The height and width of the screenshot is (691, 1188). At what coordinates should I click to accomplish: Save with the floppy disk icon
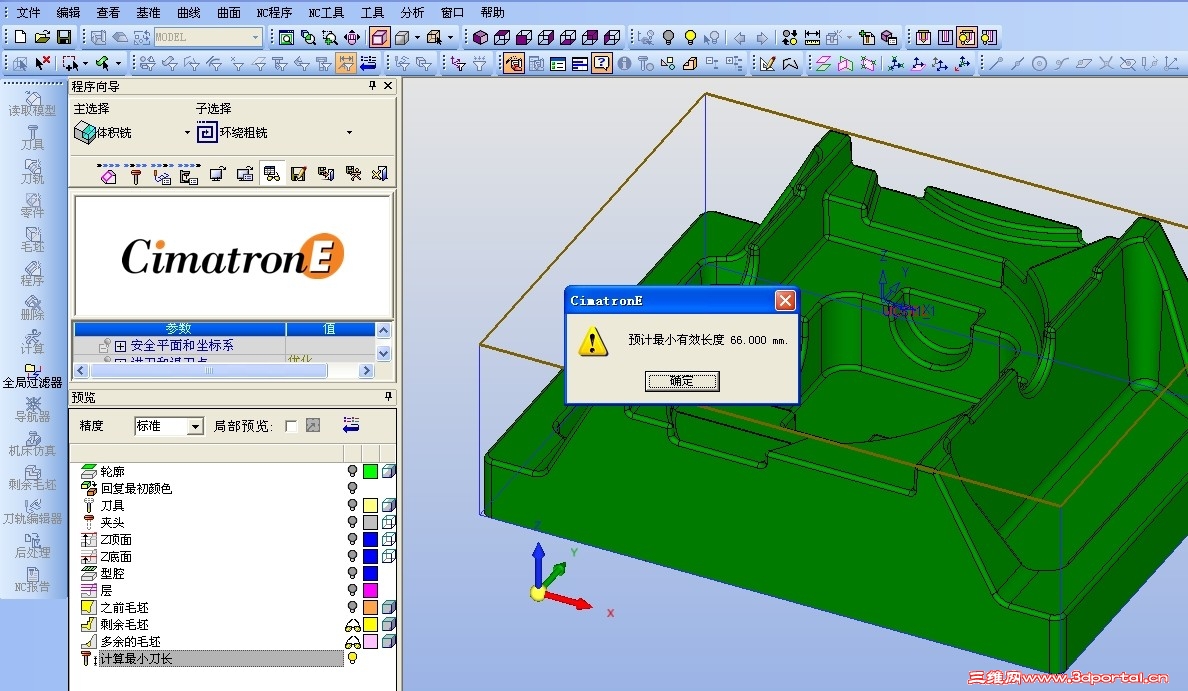[x=64, y=37]
